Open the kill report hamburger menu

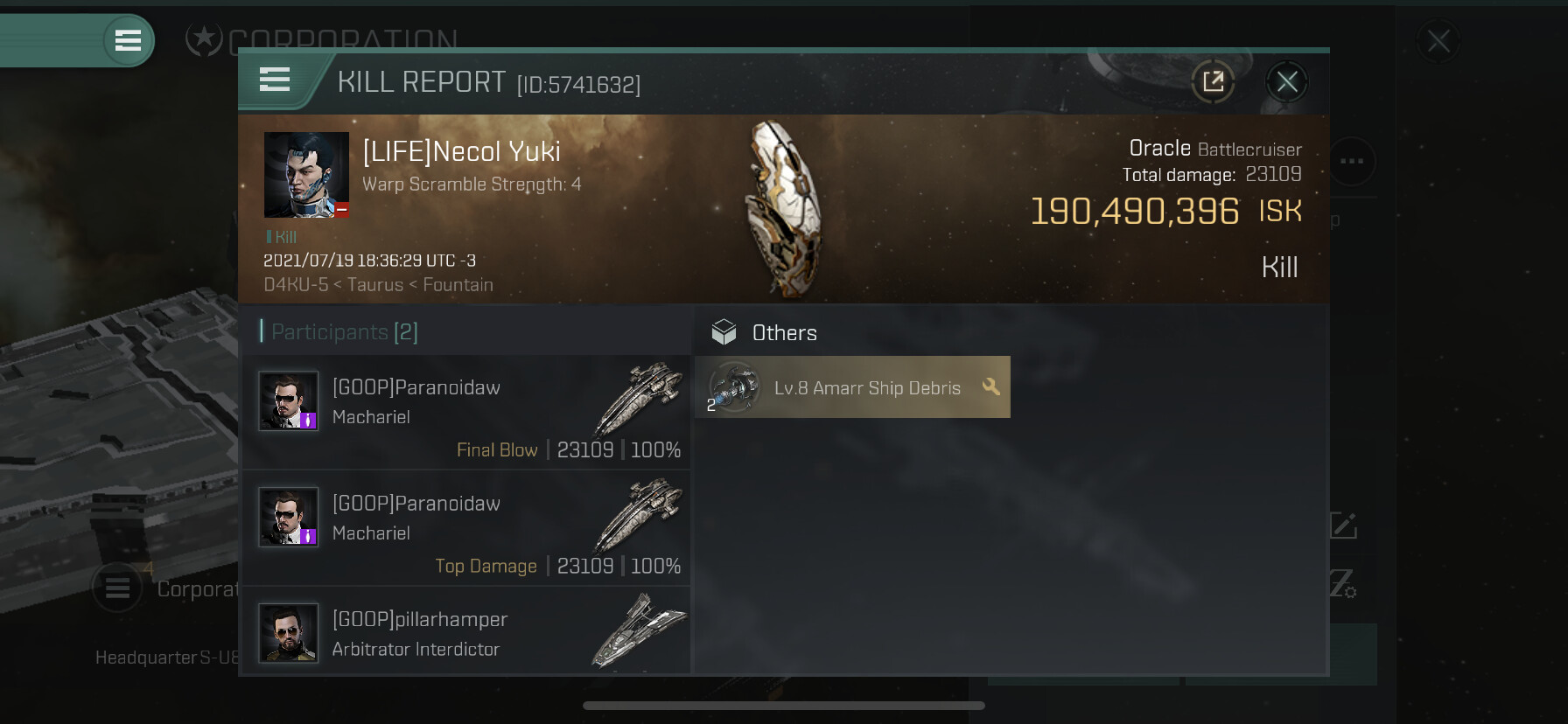coord(275,80)
